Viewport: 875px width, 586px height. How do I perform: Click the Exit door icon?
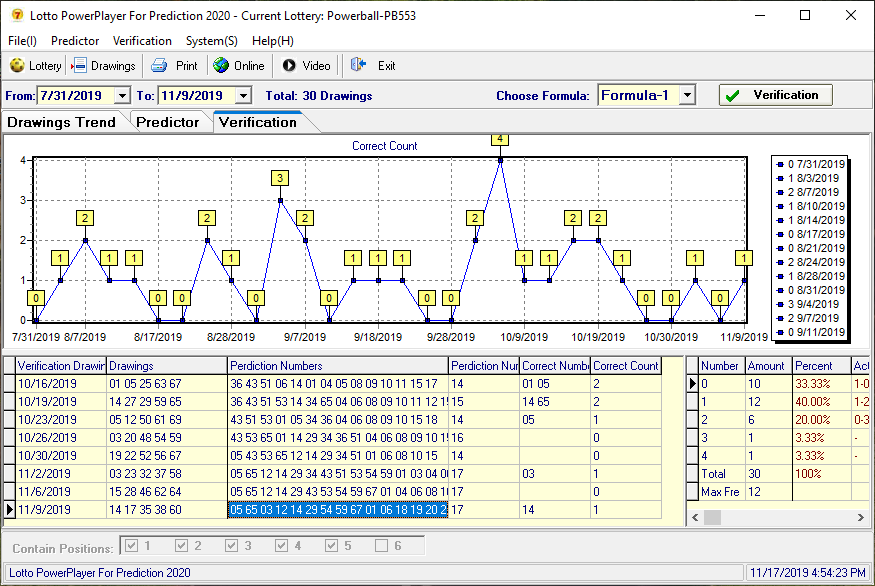358,65
